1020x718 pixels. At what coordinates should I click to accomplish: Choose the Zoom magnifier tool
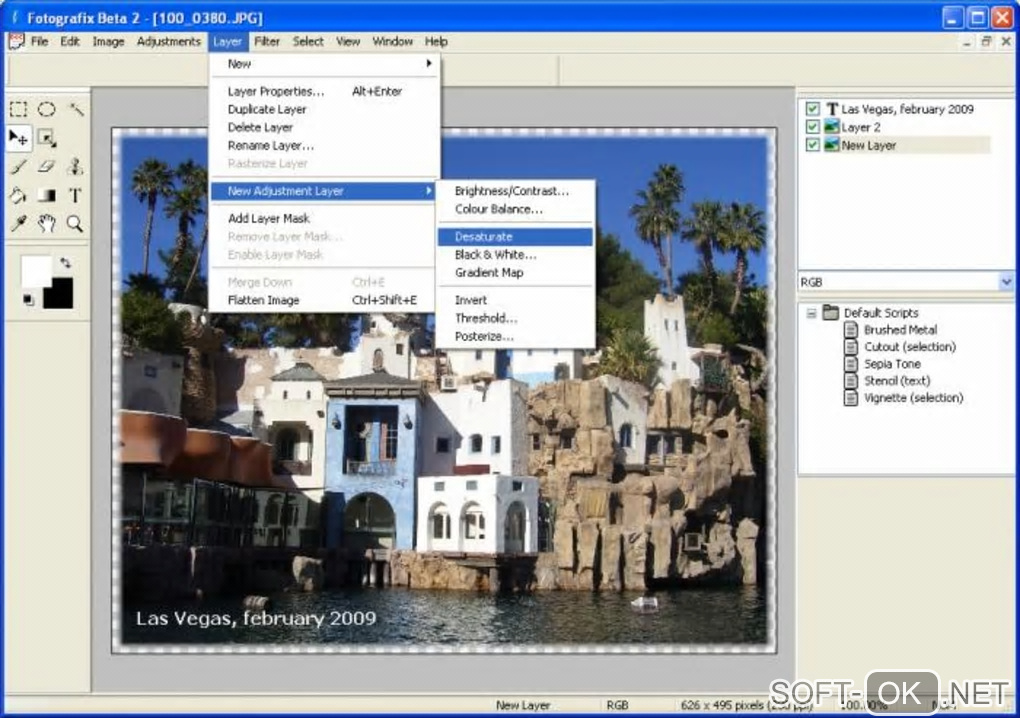pyautogui.click(x=75, y=224)
